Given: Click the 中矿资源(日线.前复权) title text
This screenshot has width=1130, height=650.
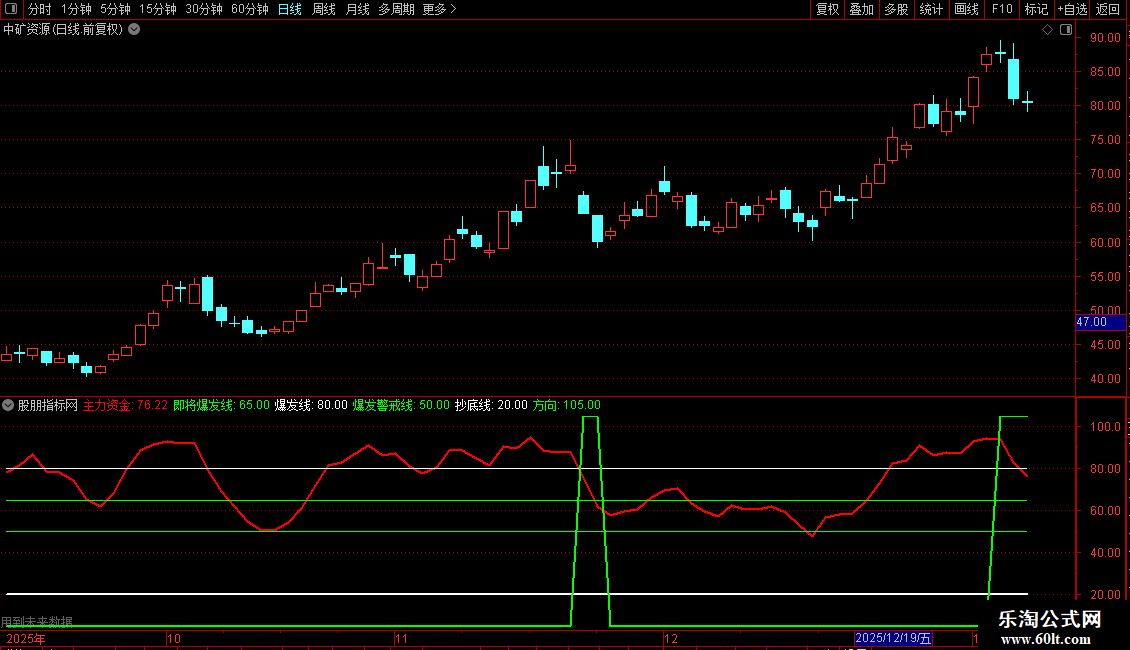Looking at the screenshot, I should tap(63, 30).
